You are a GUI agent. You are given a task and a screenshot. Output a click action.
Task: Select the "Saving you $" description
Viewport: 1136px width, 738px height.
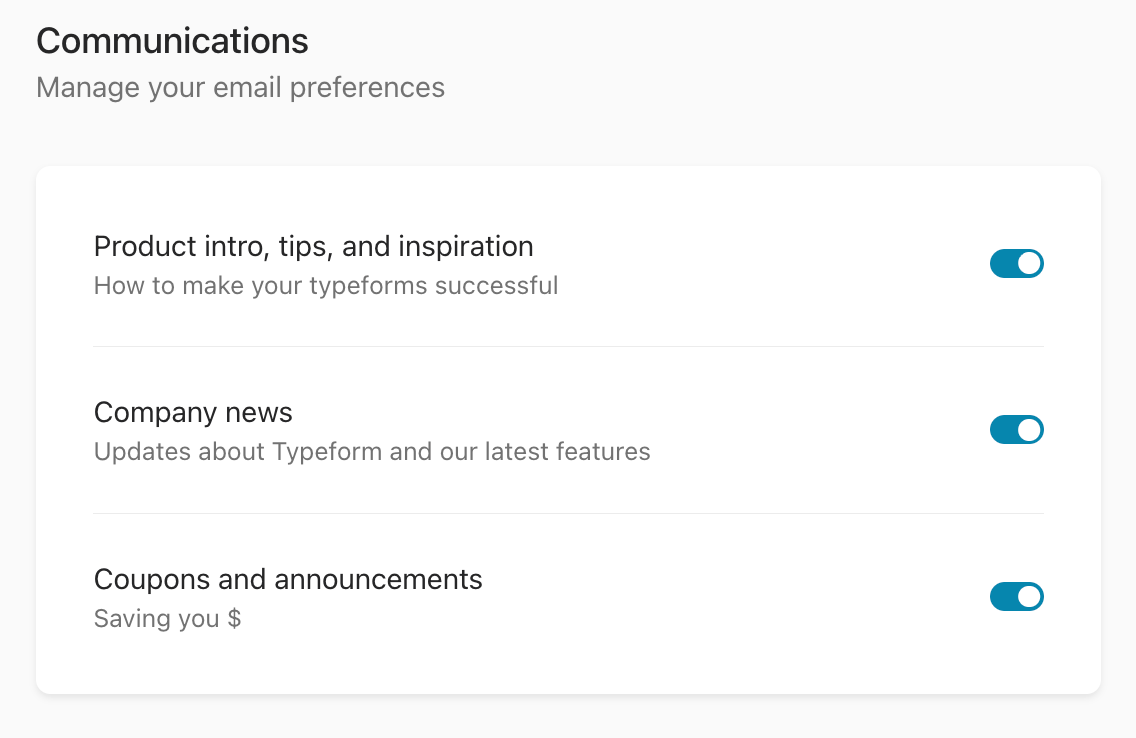click(x=167, y=619)
